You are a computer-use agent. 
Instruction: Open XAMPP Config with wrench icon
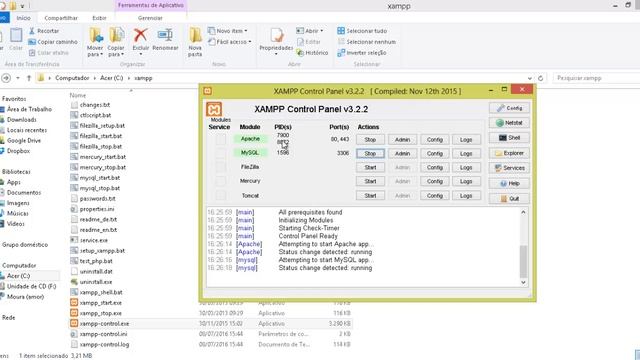pos(509,108)
